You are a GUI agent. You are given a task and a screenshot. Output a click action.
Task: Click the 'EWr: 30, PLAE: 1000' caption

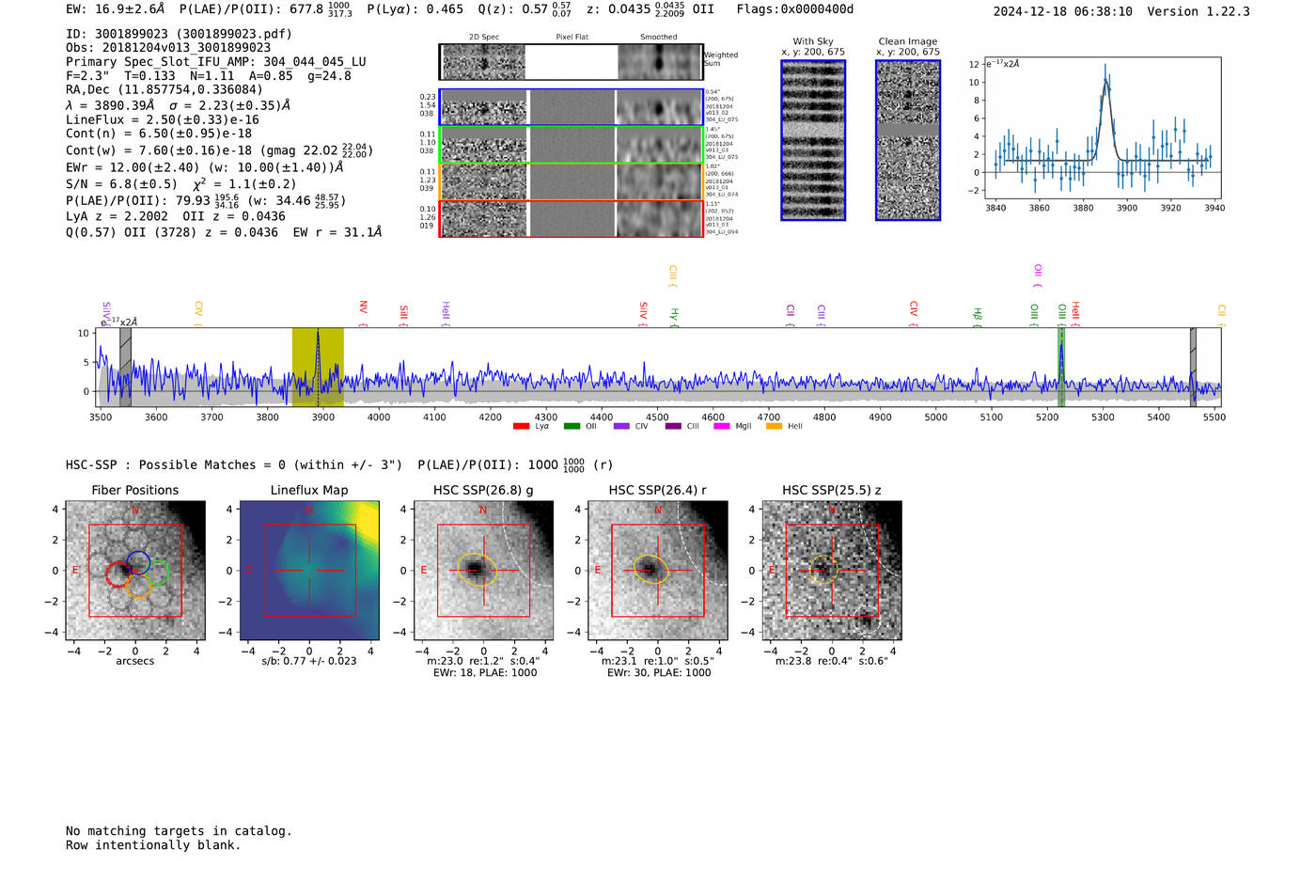[659, 673]
